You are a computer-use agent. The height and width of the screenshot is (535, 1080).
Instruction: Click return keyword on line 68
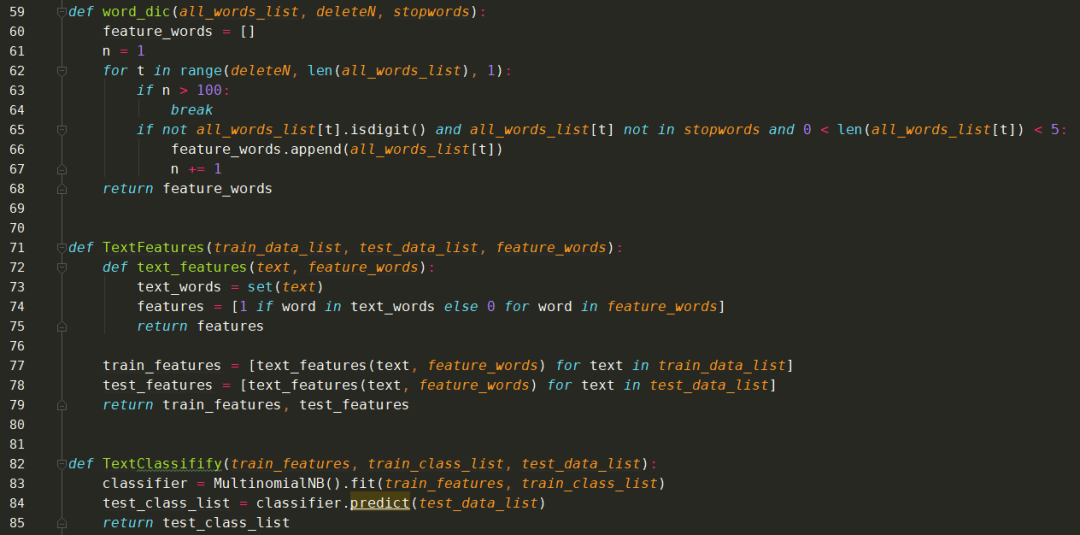(127, 189)
